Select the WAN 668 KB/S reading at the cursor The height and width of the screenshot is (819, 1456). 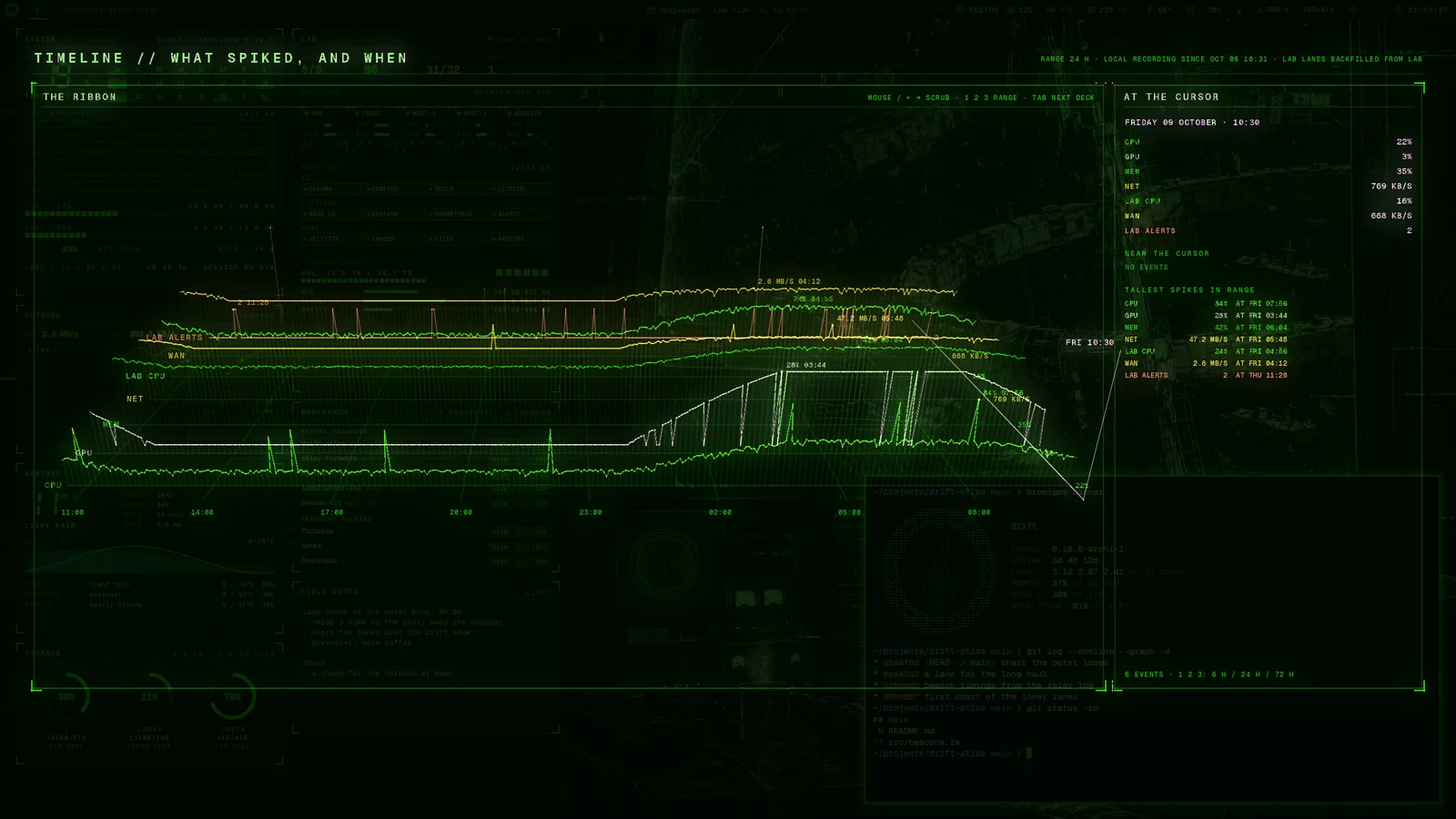(1269, 216)
